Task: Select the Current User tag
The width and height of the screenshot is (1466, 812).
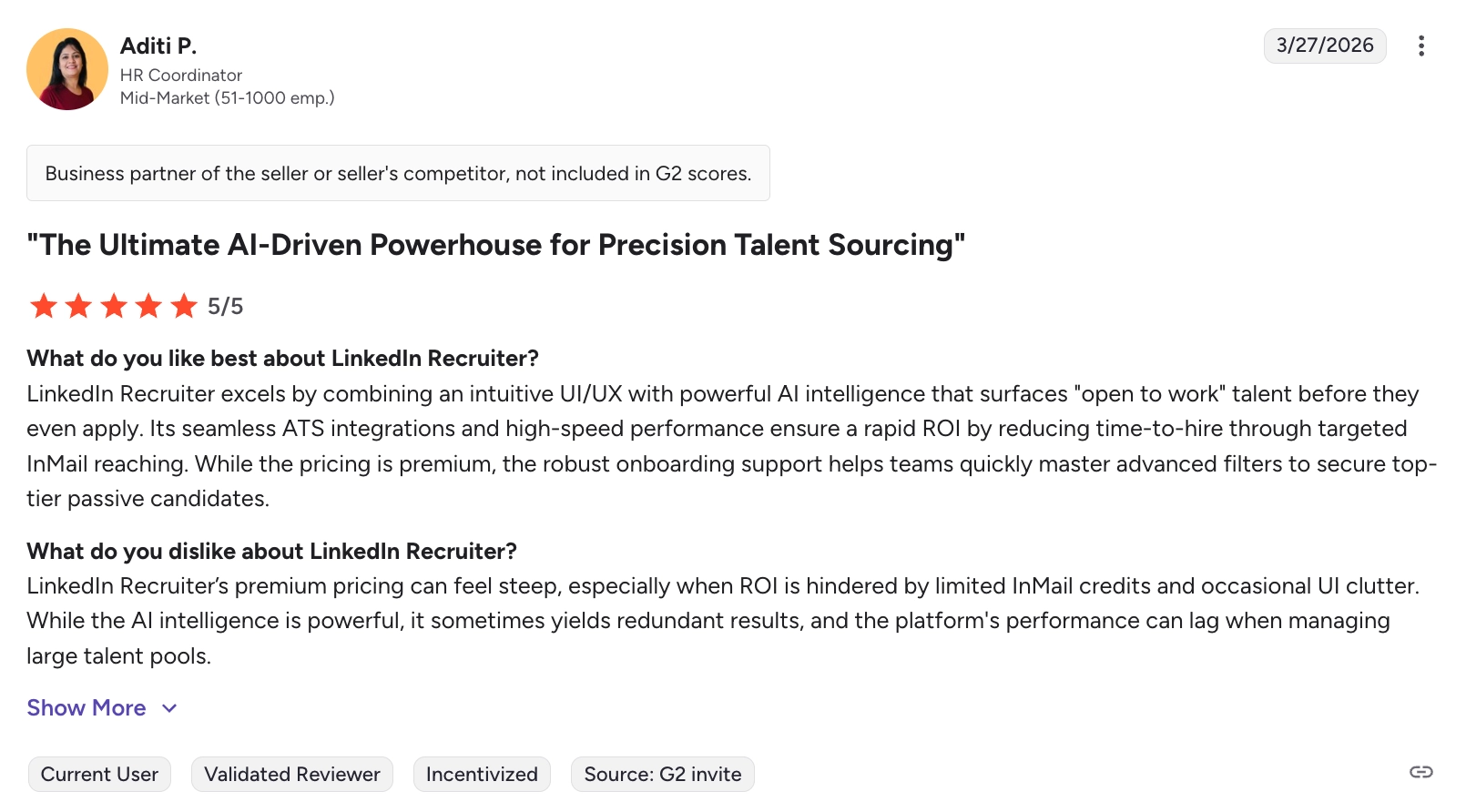Action: (x=99, y=774)
